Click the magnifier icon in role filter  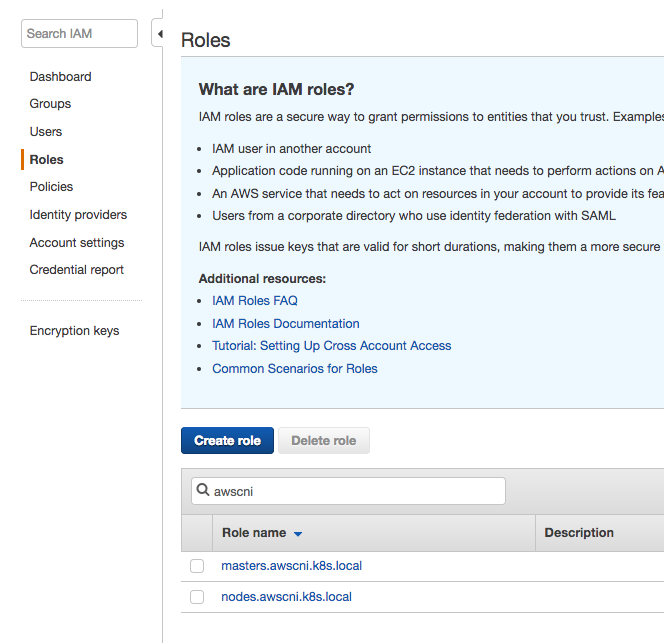pos(203,490)
